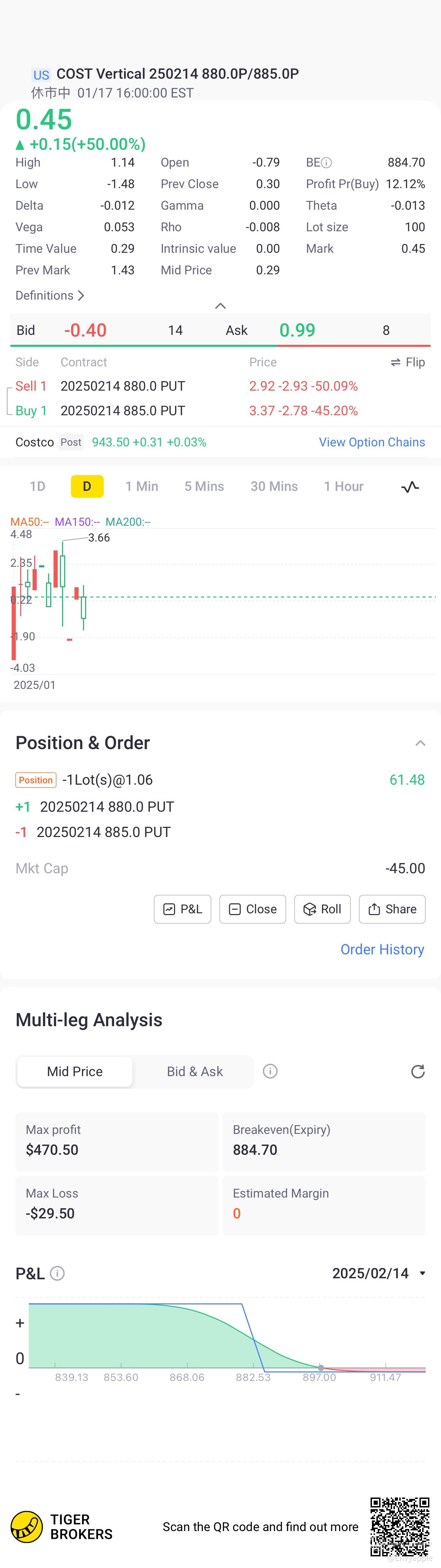
Task: Open the Tiger Brokers logo
Action: coord(27,1527)
